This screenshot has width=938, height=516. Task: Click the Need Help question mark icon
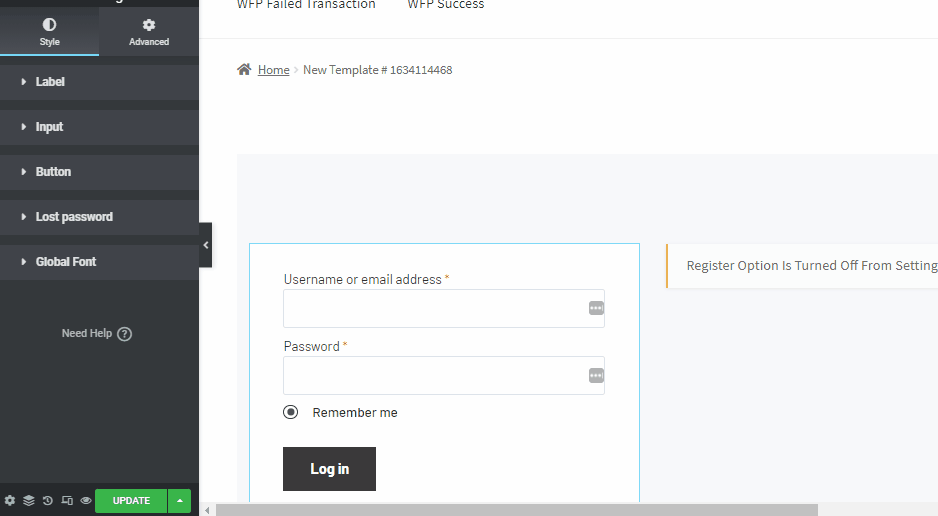125,334
